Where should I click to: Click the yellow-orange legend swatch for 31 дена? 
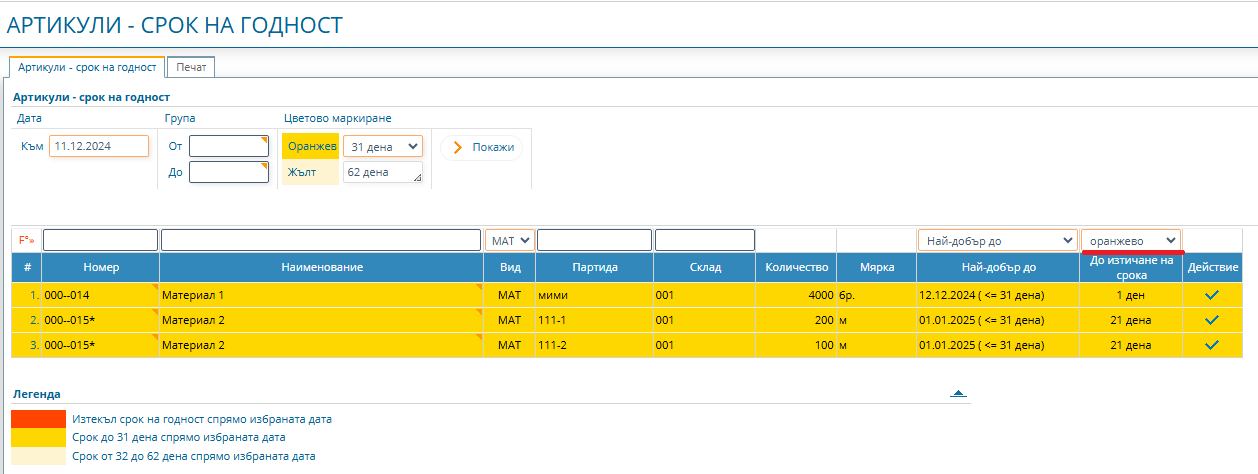click(38, 437)
